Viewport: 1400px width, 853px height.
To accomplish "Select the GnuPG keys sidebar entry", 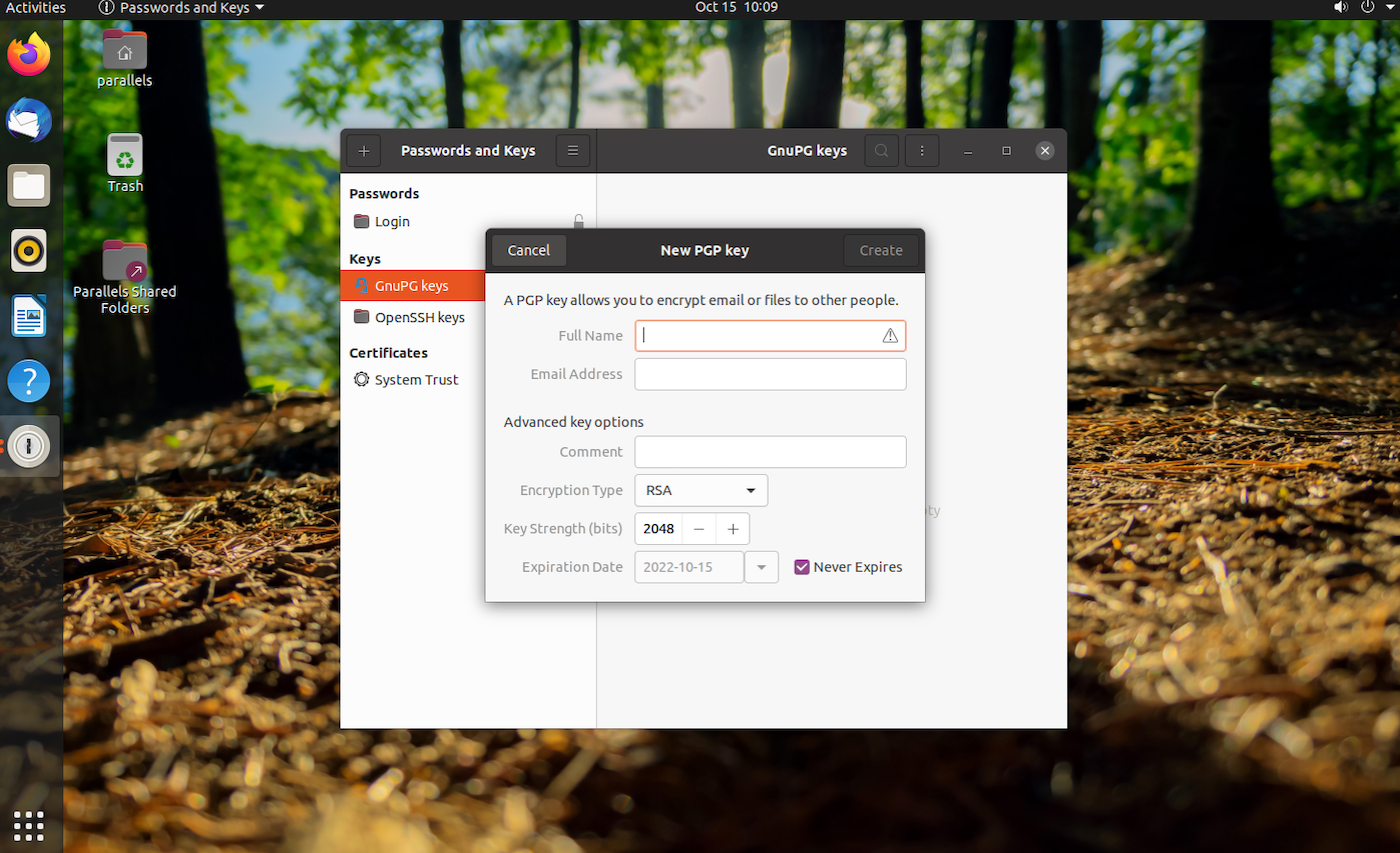I will [413, 285].
